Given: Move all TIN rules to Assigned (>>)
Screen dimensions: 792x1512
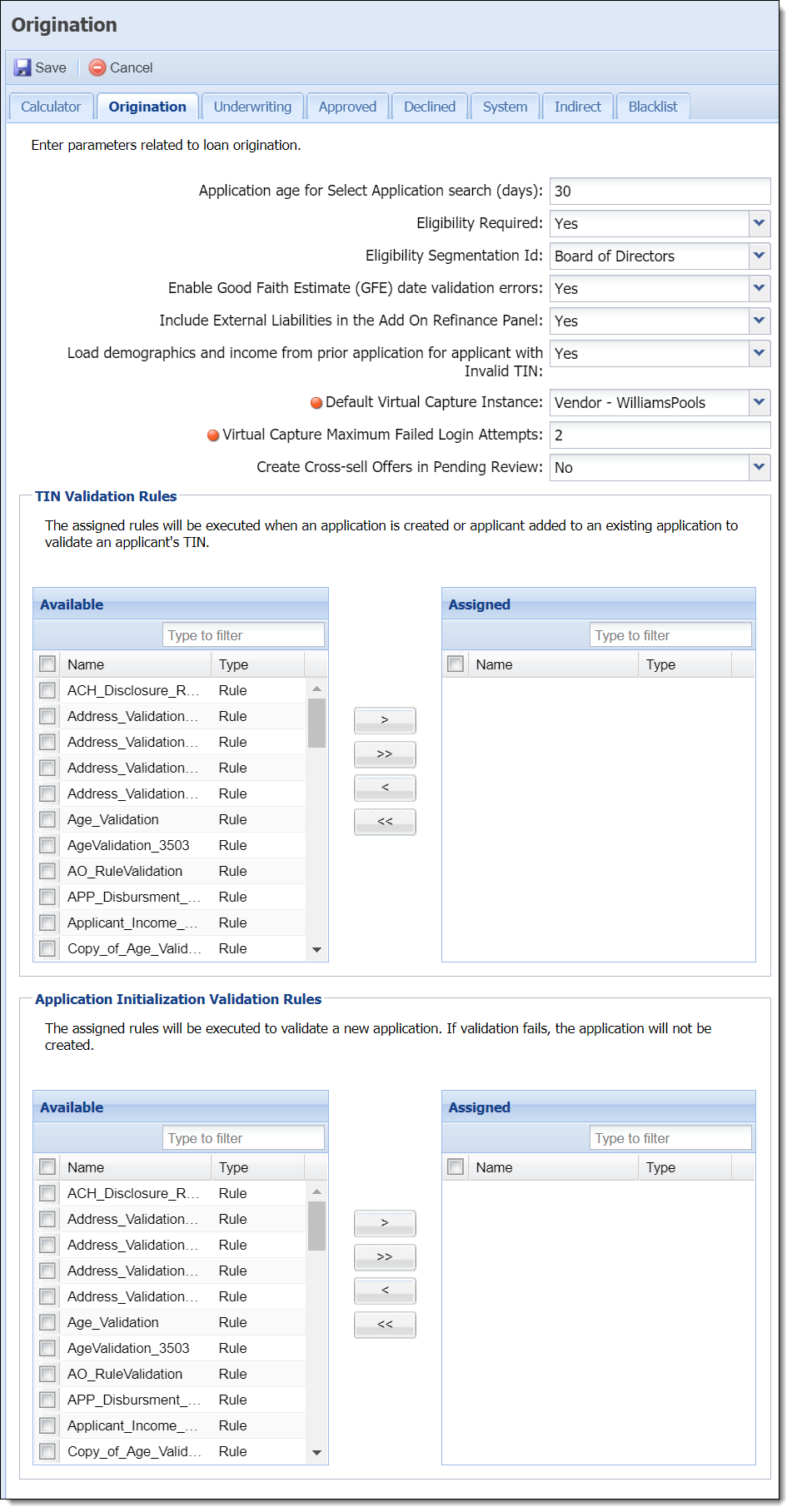Looking at the screenshot, I should coord(385,754).
